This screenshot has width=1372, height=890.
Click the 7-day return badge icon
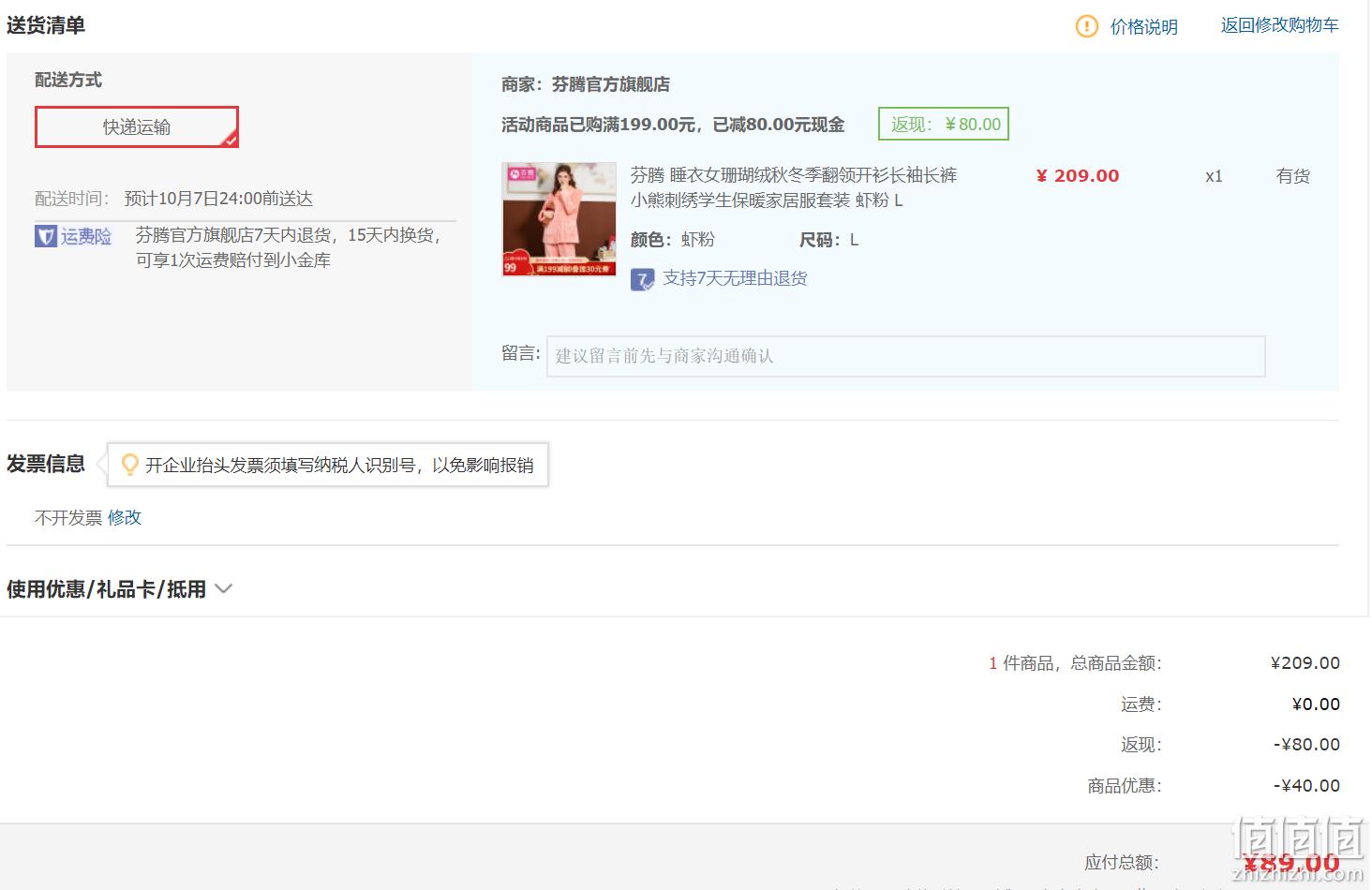pos(642,279)
